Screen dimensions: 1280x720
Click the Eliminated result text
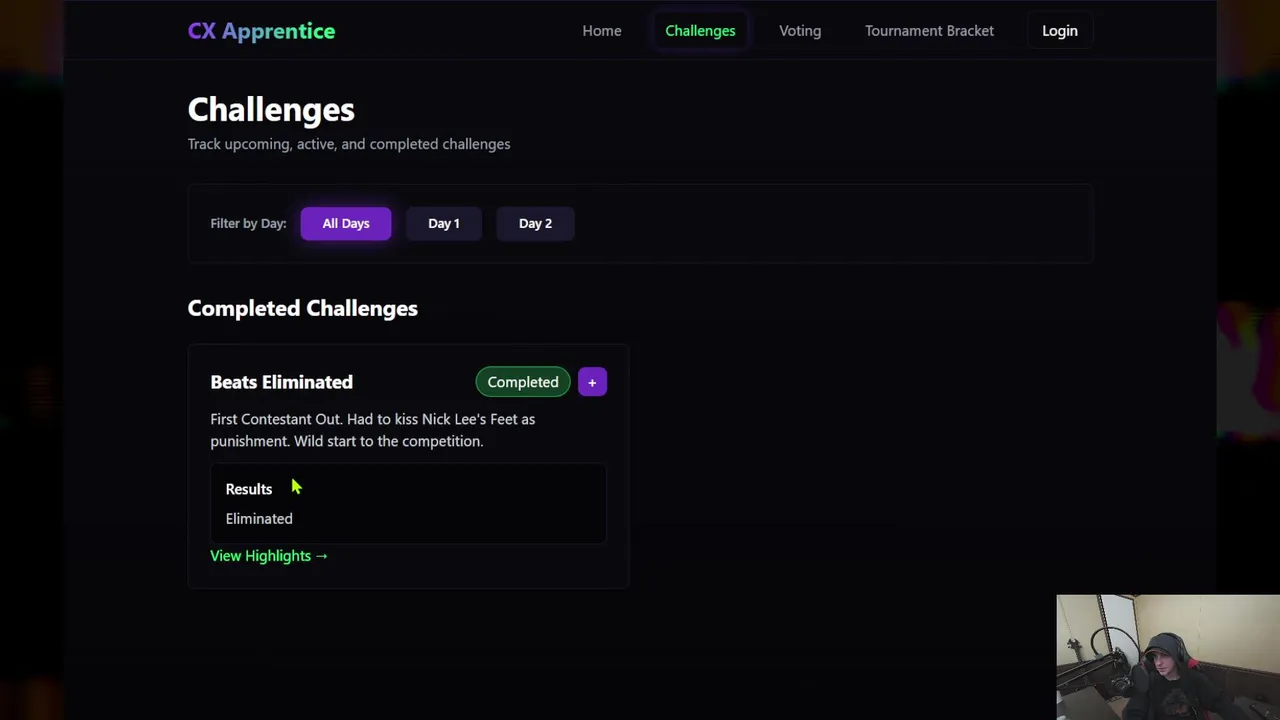pos(259,518)
